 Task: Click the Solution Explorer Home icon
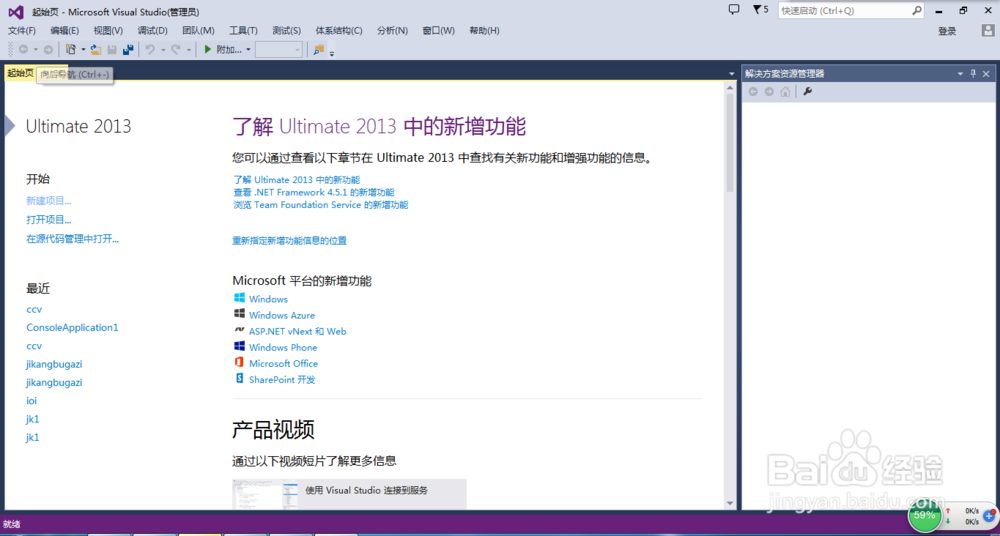pyautogui.click(x=784, y=92)
